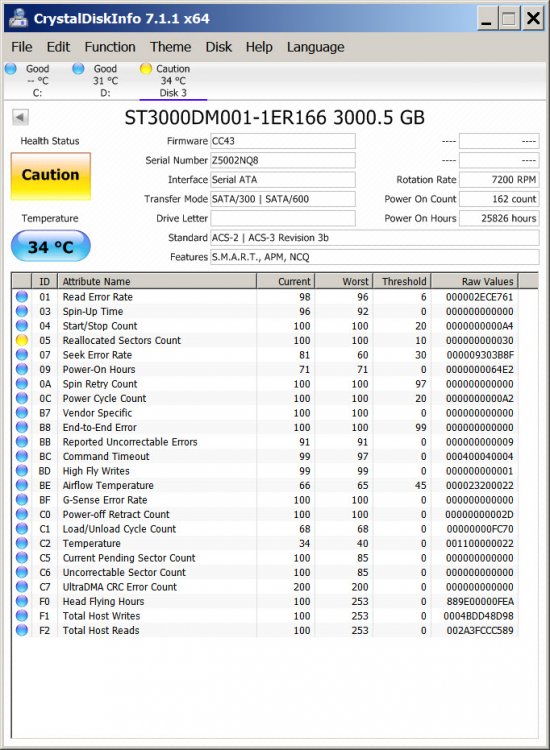Image resolution: width=550 pixels, height=750 pixels.
Task: Click the blue status icon for drive C:
Action: click(x=11, y=69)
